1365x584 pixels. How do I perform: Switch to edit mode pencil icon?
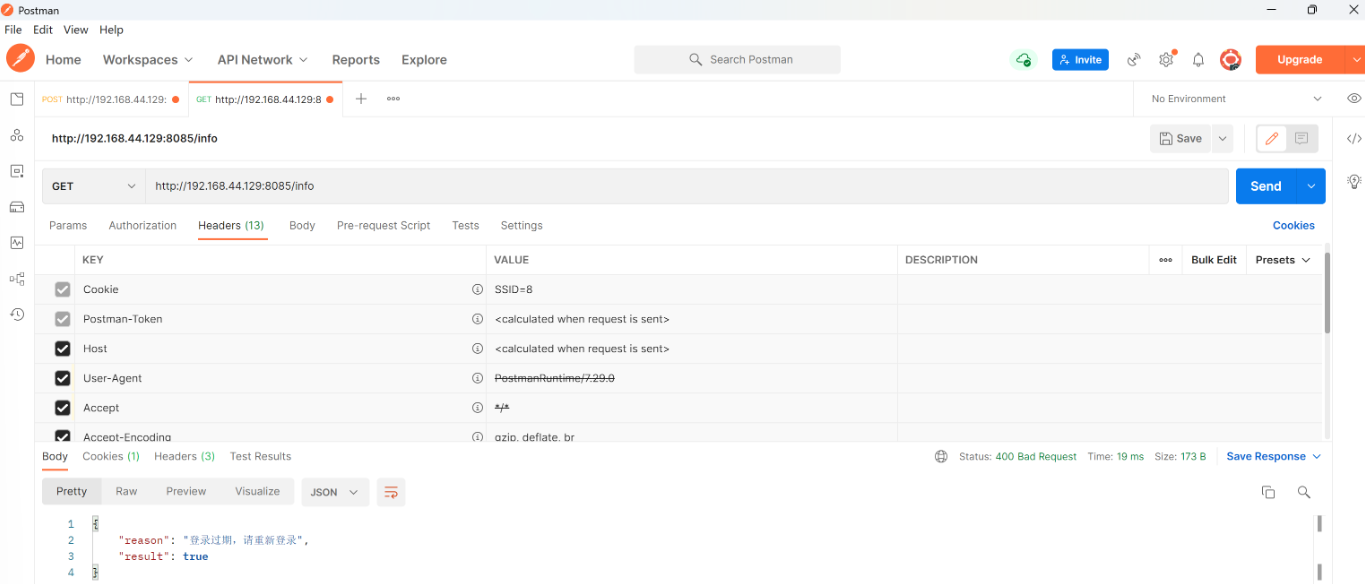1271,139
